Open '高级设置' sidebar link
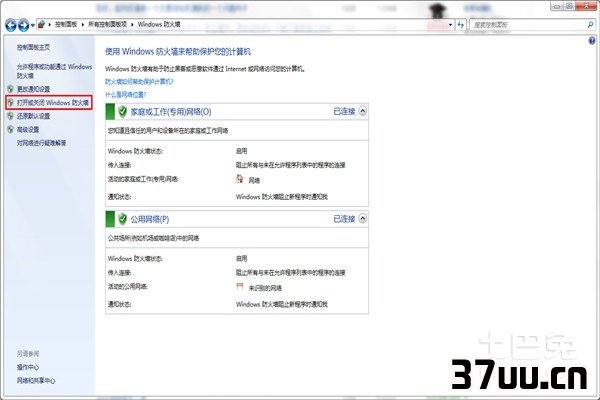This screenshot has width=600, height=400. tap(28, 129)
